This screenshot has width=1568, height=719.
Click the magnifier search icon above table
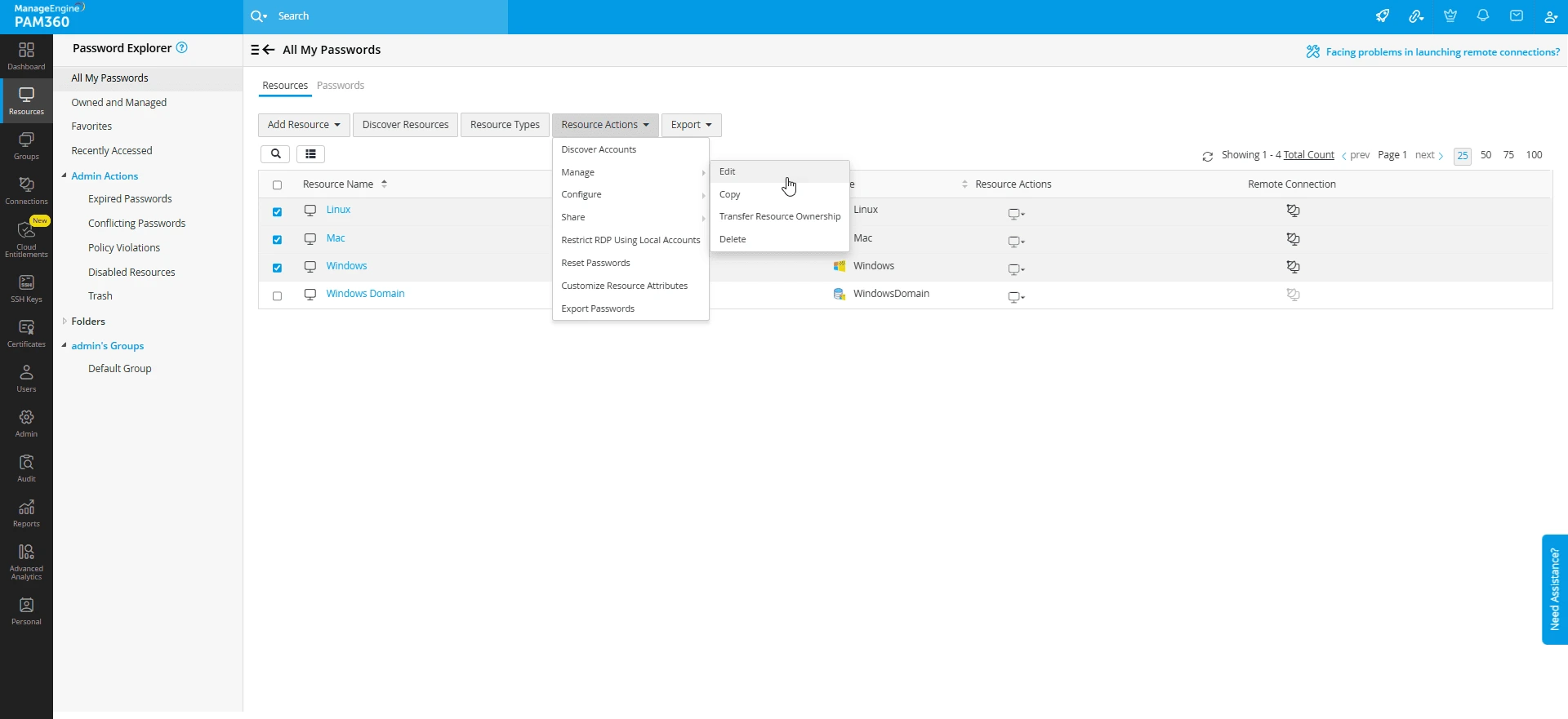click(275, 154)
